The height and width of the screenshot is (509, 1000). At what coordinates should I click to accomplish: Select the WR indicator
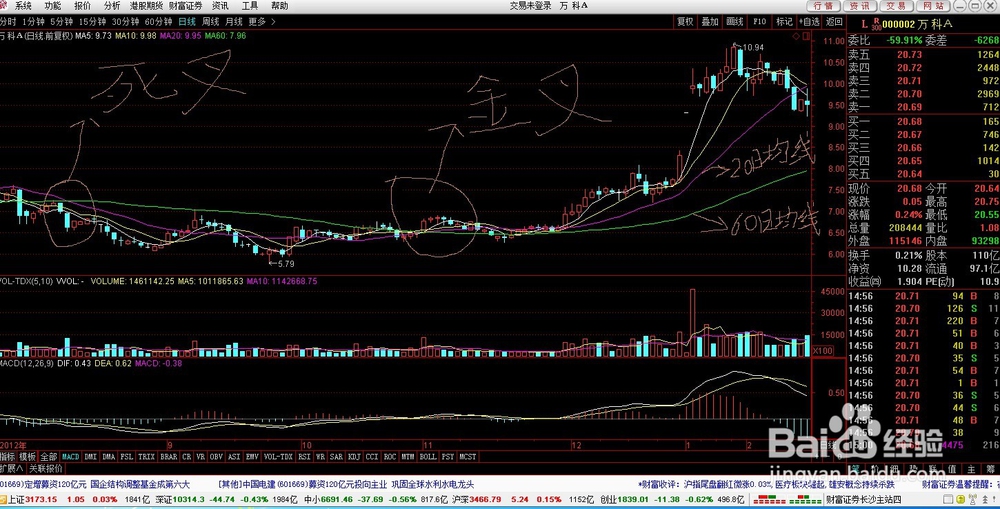[321, 457]
